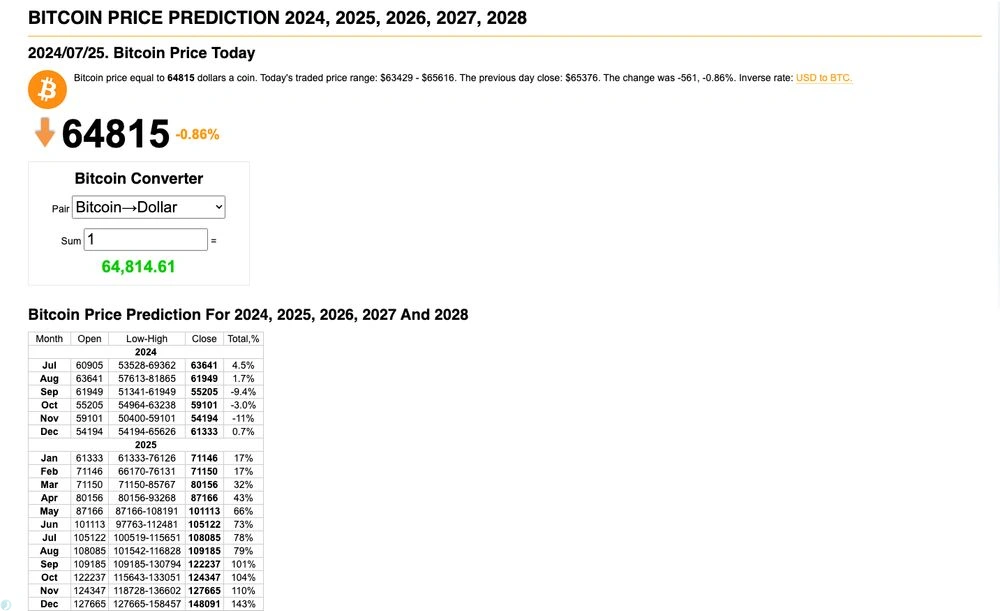Click the -0.86% change percentage
The height and width of the screenshot is (611, 1000).
coord(197,134)
